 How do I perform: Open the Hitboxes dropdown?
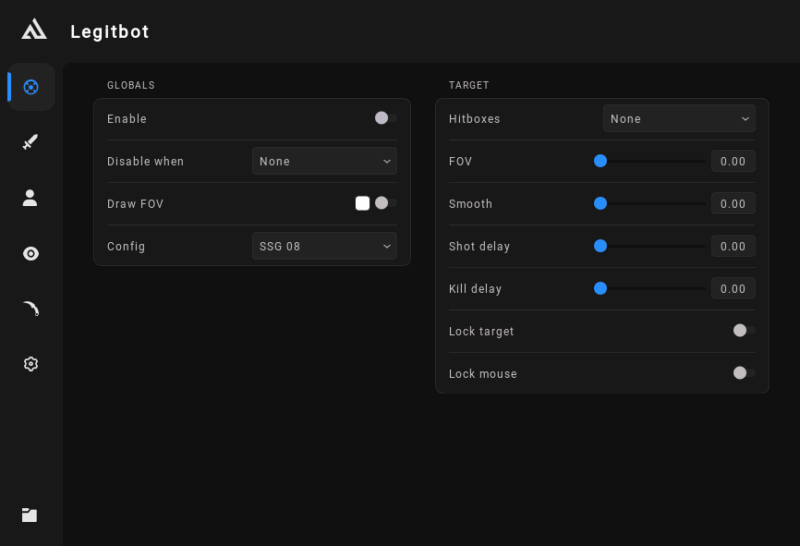tap(678, 119)
